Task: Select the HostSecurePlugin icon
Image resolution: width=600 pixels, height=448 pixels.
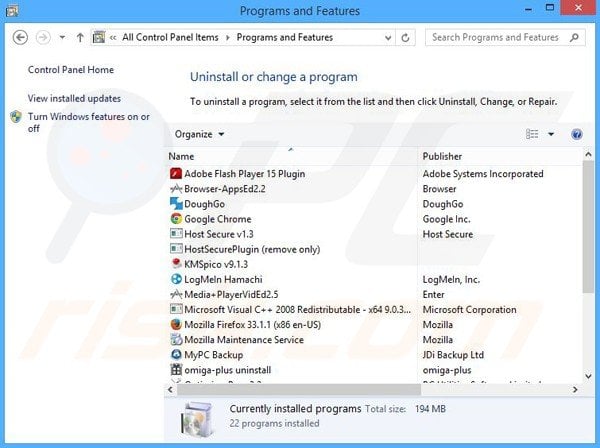Action: [176, 249]
